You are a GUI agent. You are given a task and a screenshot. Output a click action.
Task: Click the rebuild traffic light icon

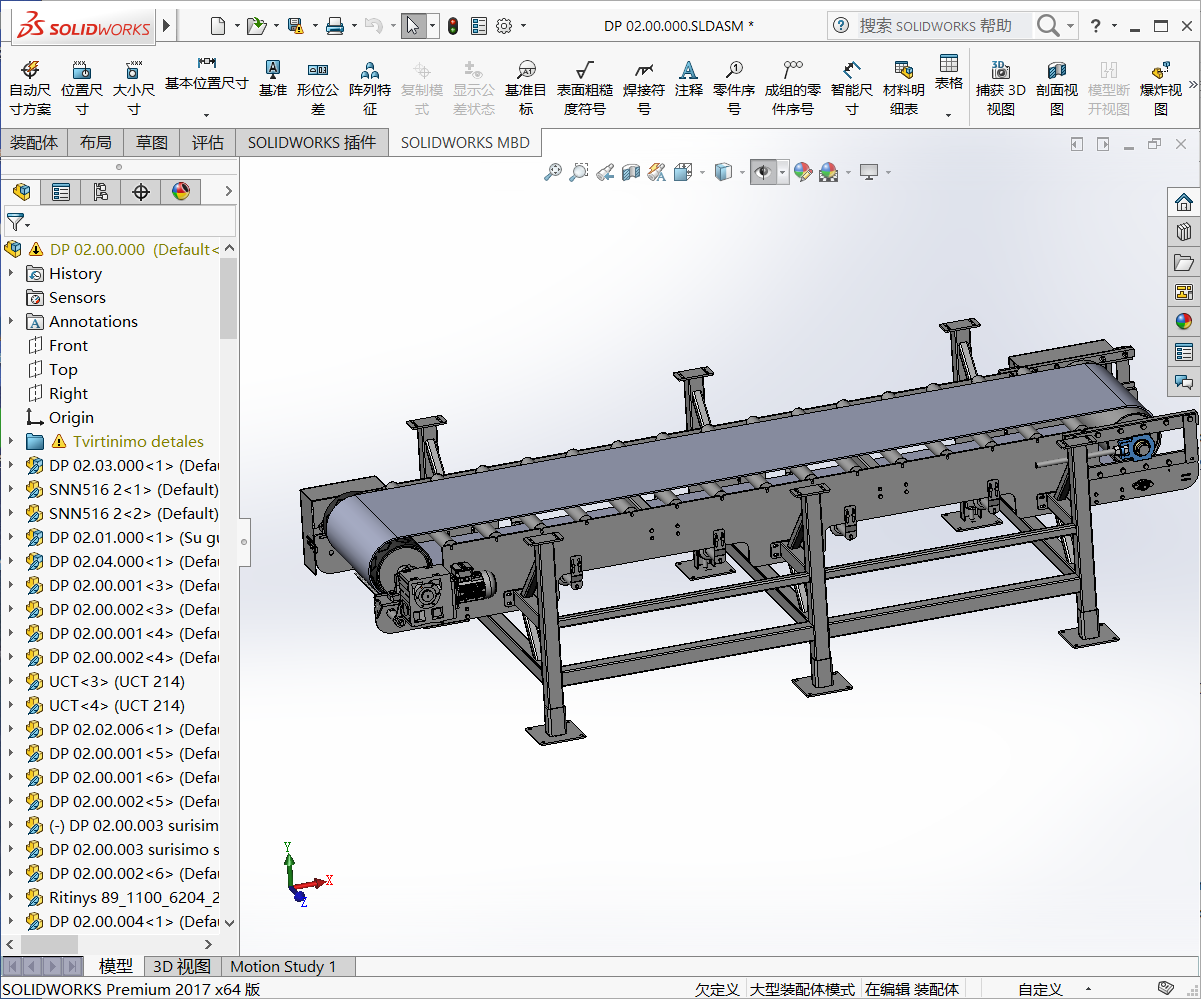tap(453, 26)
